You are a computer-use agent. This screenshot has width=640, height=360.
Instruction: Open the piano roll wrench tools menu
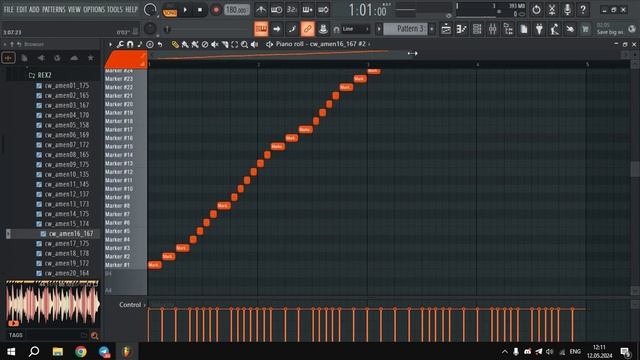pyautogui.click(x=120, y=44)
